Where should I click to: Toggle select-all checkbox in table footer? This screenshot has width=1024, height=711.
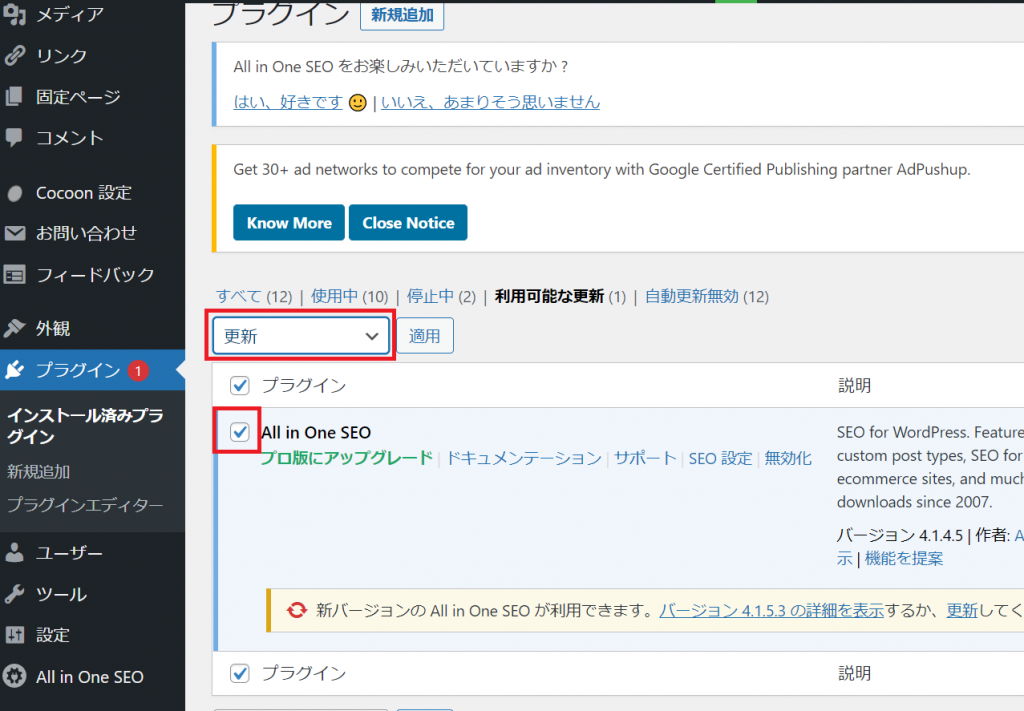coord(240,673)
